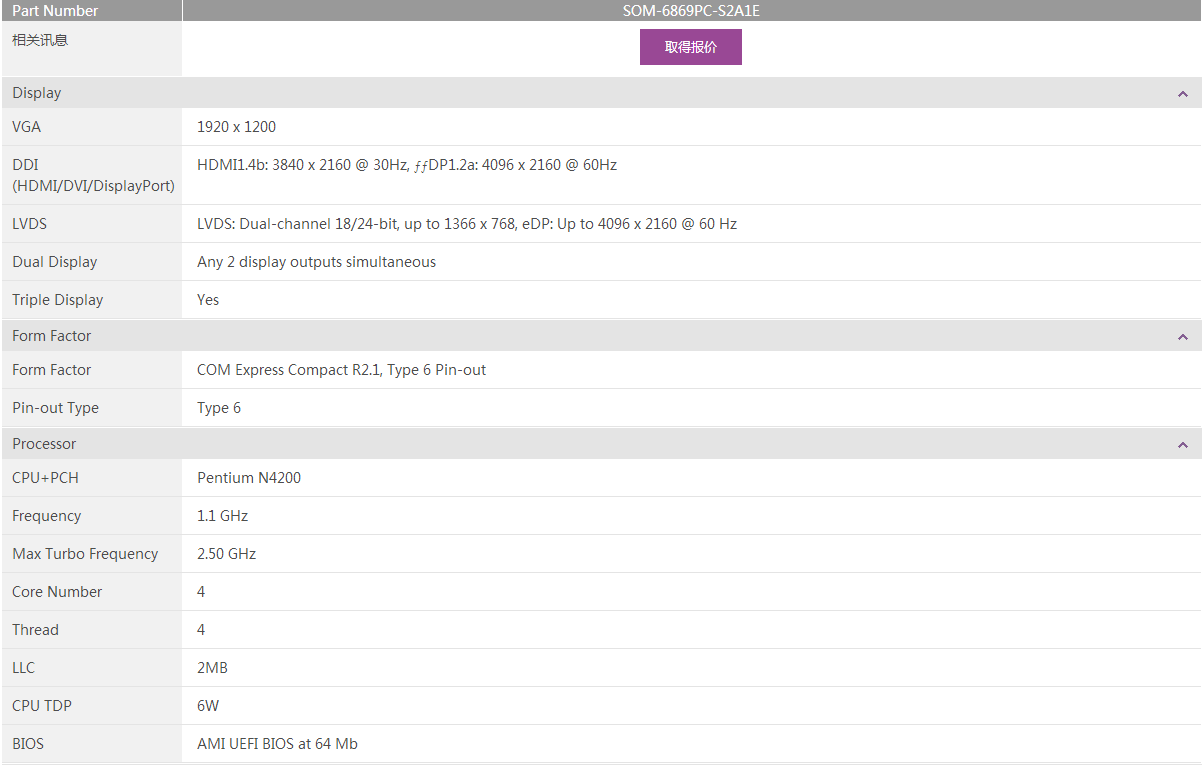Select the Pin-out Type value Type 6
Screen dimensions: 1202x765
click(219, 408)
